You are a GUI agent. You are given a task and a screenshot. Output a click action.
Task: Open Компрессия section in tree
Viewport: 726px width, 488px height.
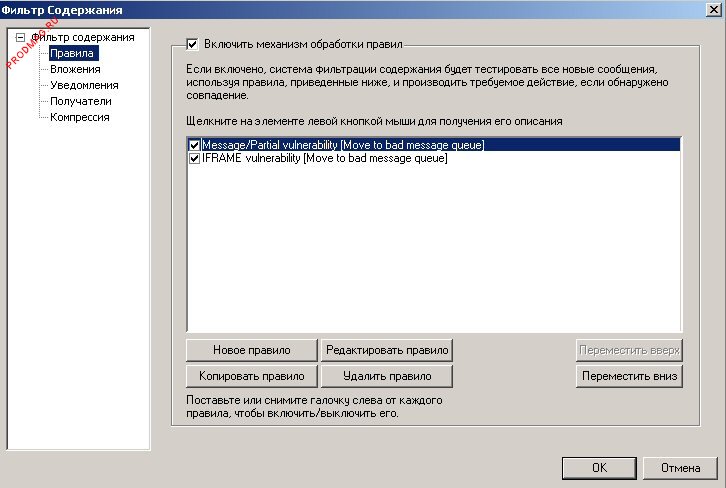click(80, 118)
